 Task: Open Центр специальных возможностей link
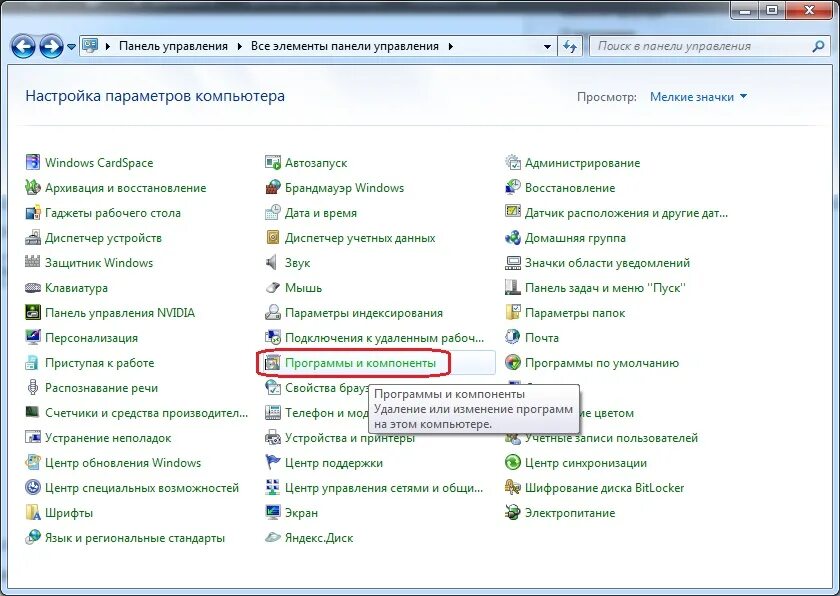click(142, 488)
